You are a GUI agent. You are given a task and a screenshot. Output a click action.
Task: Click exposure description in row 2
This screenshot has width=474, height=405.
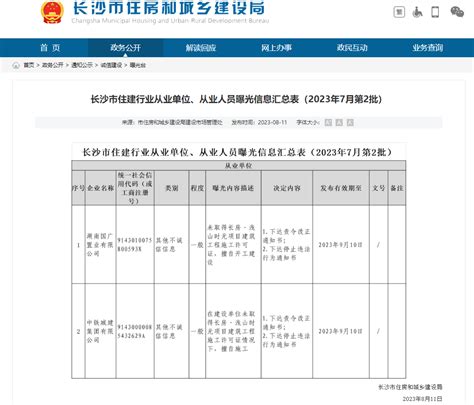231,331
